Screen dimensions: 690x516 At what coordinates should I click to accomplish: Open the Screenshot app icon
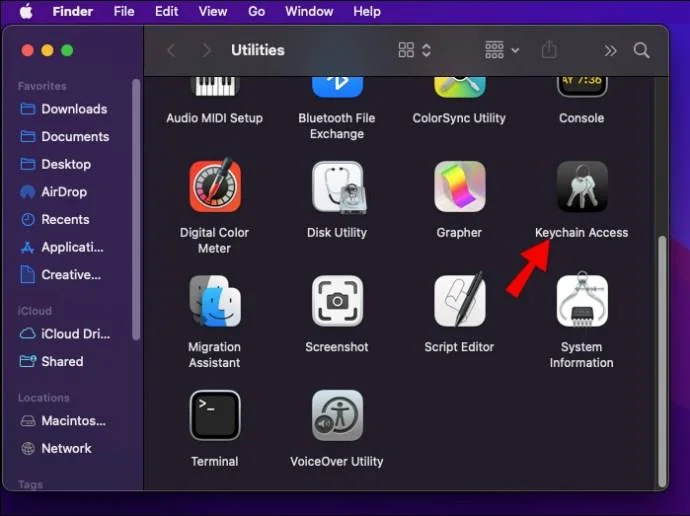coord(338,301)
